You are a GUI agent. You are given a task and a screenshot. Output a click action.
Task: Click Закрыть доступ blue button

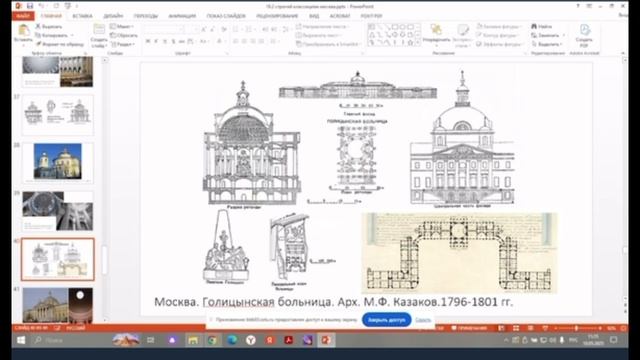[x=387, y=320]
